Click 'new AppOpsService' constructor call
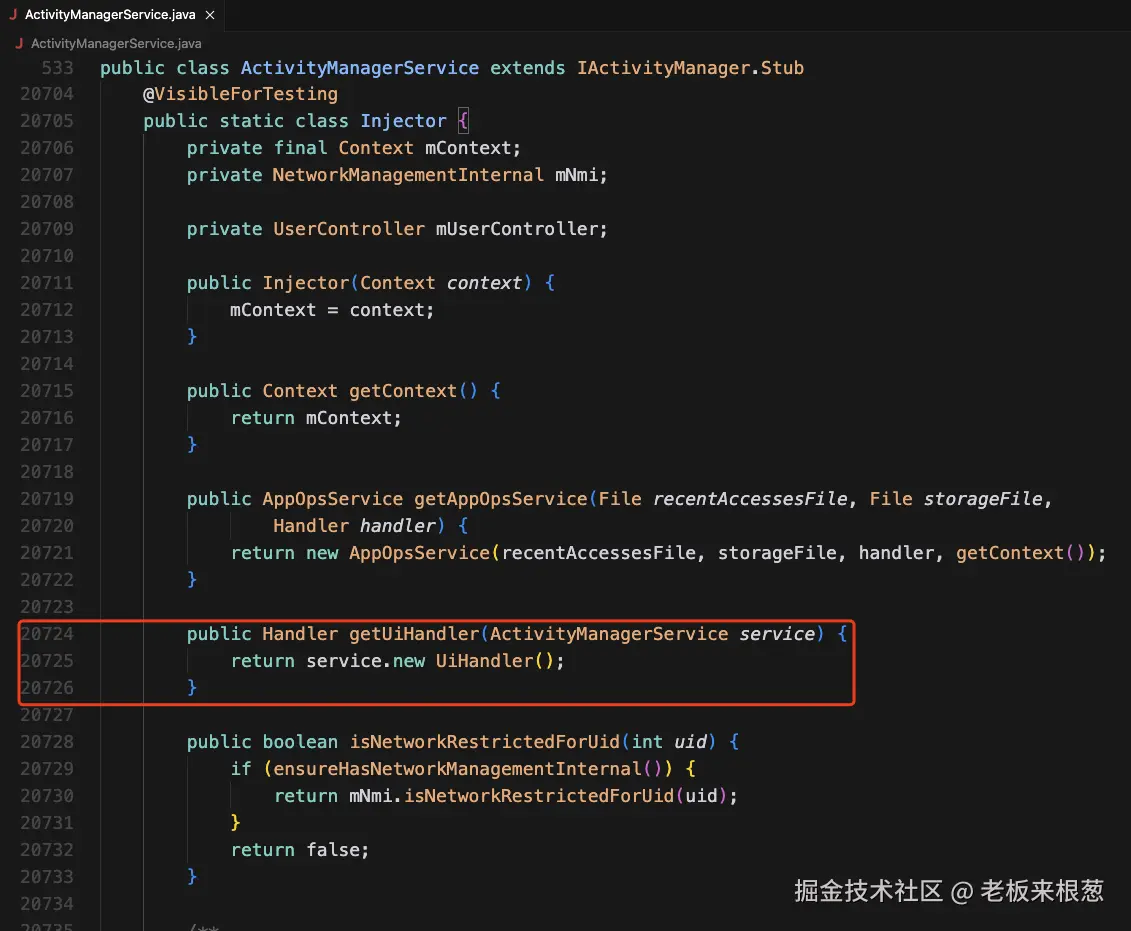The width and height of the screenshot is (1131, 931). (397, 553)
